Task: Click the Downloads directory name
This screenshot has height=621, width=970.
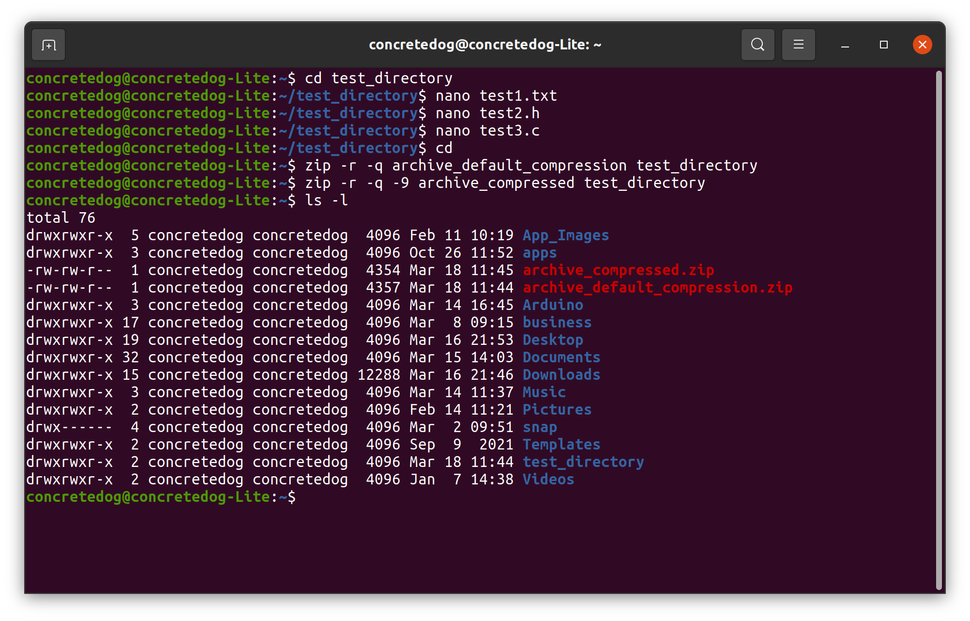Action: coord(560,374)
